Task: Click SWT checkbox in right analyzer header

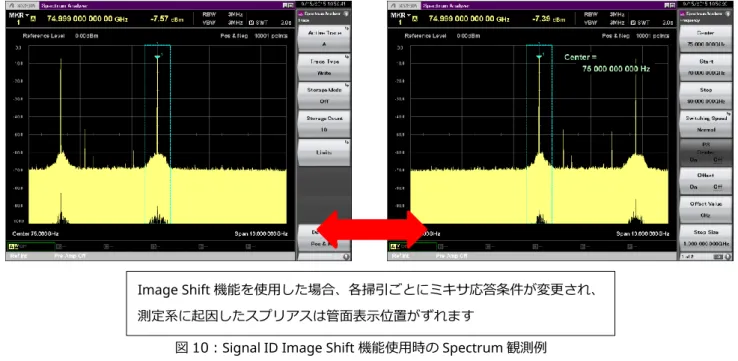Action: click(x=633, y=23)
